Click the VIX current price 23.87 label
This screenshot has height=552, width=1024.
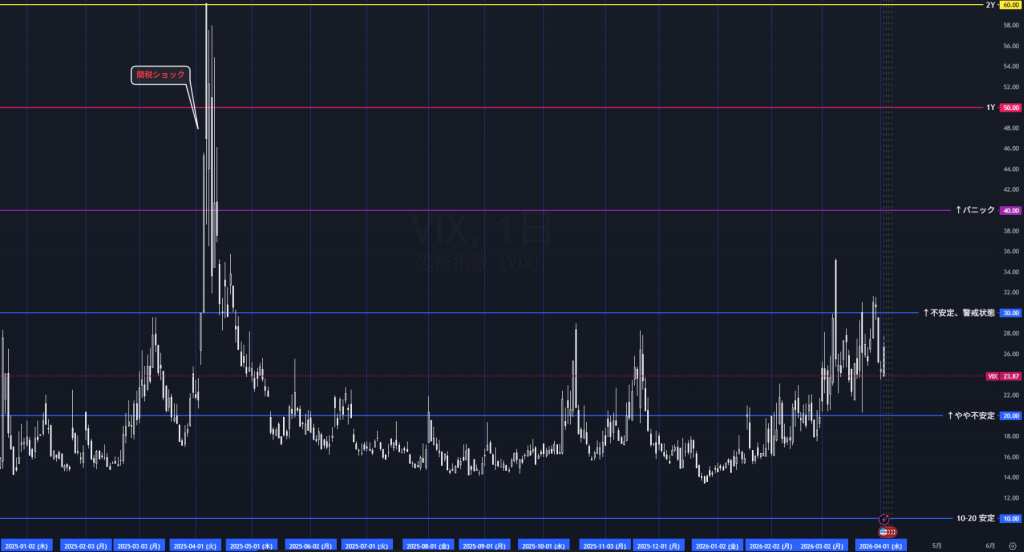pyautogui.click(x=1009, y=376)
